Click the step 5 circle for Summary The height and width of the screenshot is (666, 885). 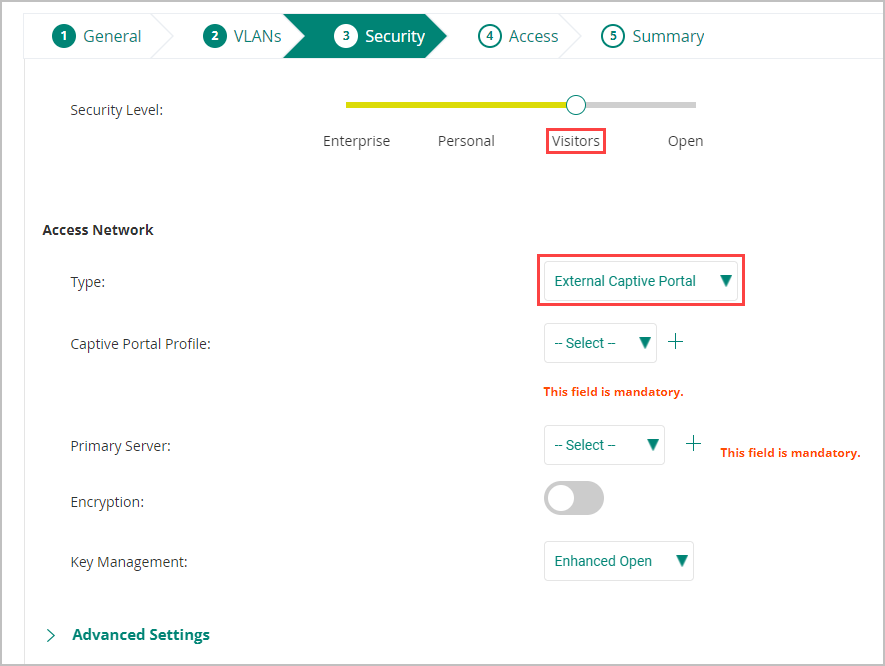(x=612, y=36)
